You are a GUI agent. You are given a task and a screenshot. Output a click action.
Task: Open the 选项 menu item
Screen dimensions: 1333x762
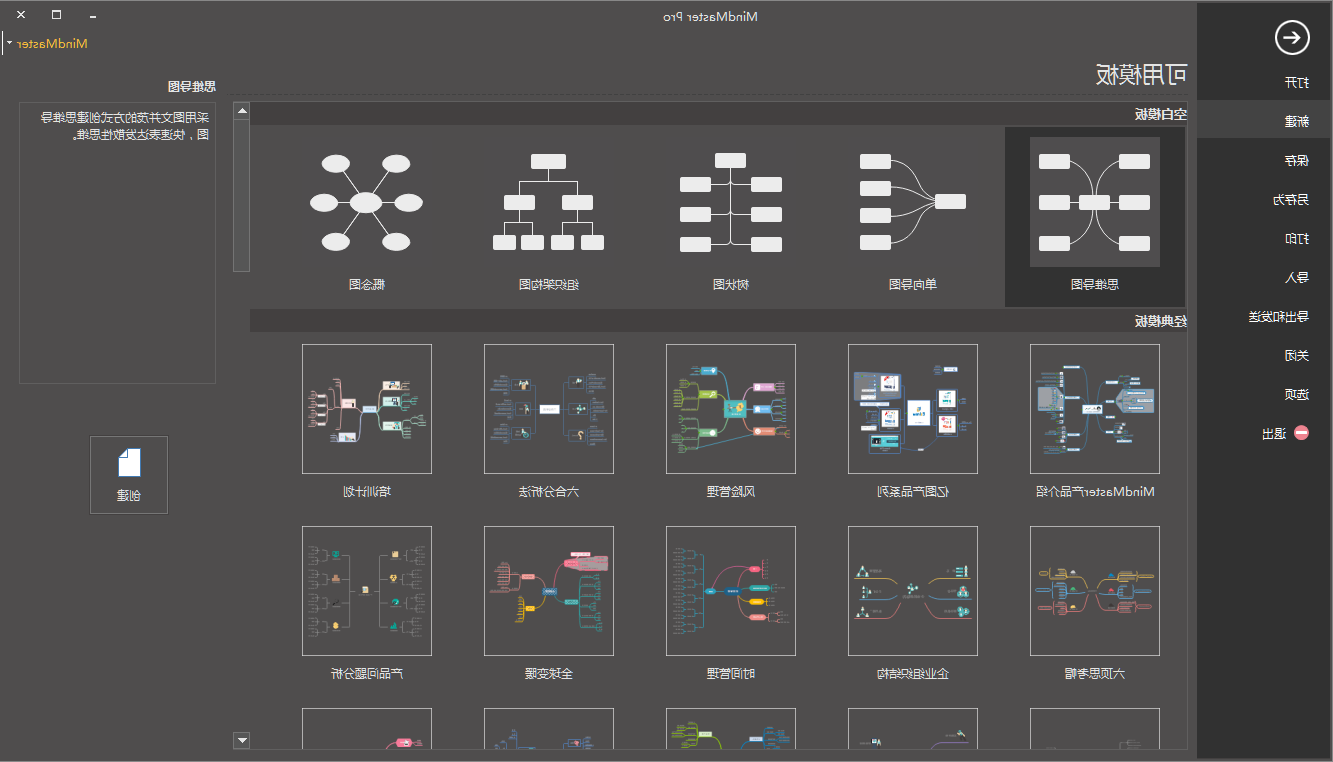[x=1297, y=394]
